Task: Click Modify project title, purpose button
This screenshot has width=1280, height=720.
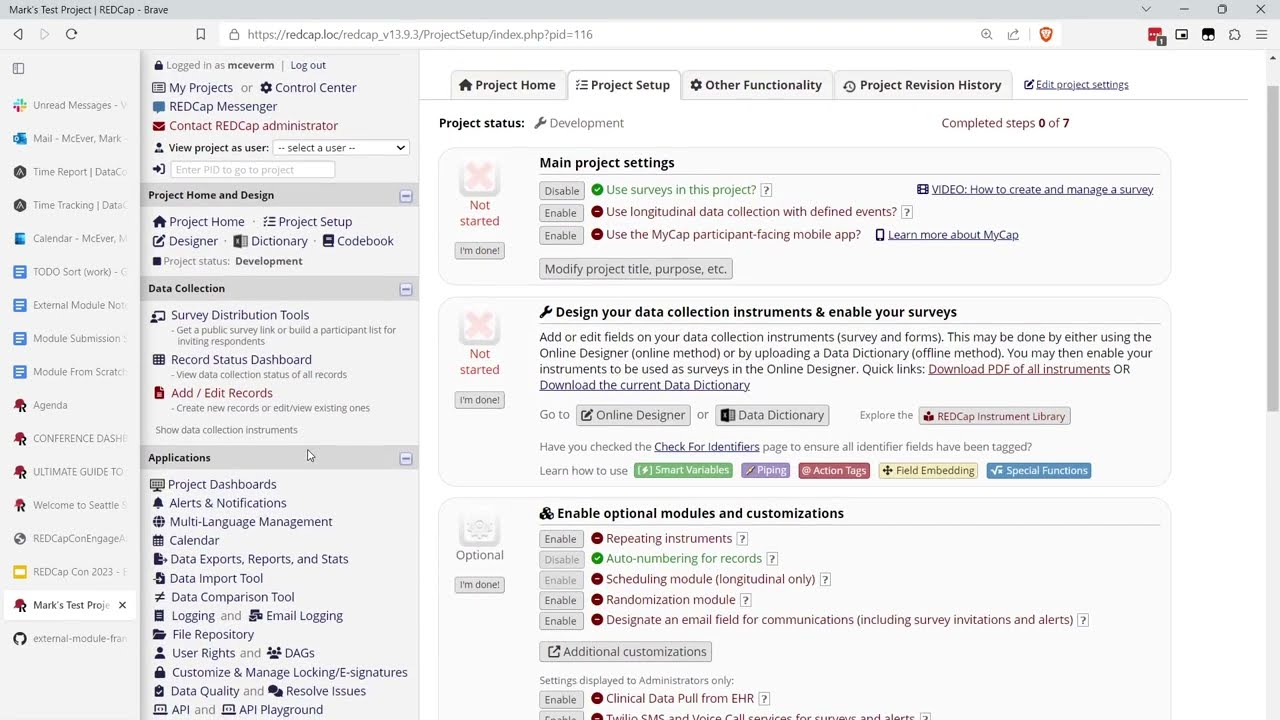Action: click(x=636, y=269)
